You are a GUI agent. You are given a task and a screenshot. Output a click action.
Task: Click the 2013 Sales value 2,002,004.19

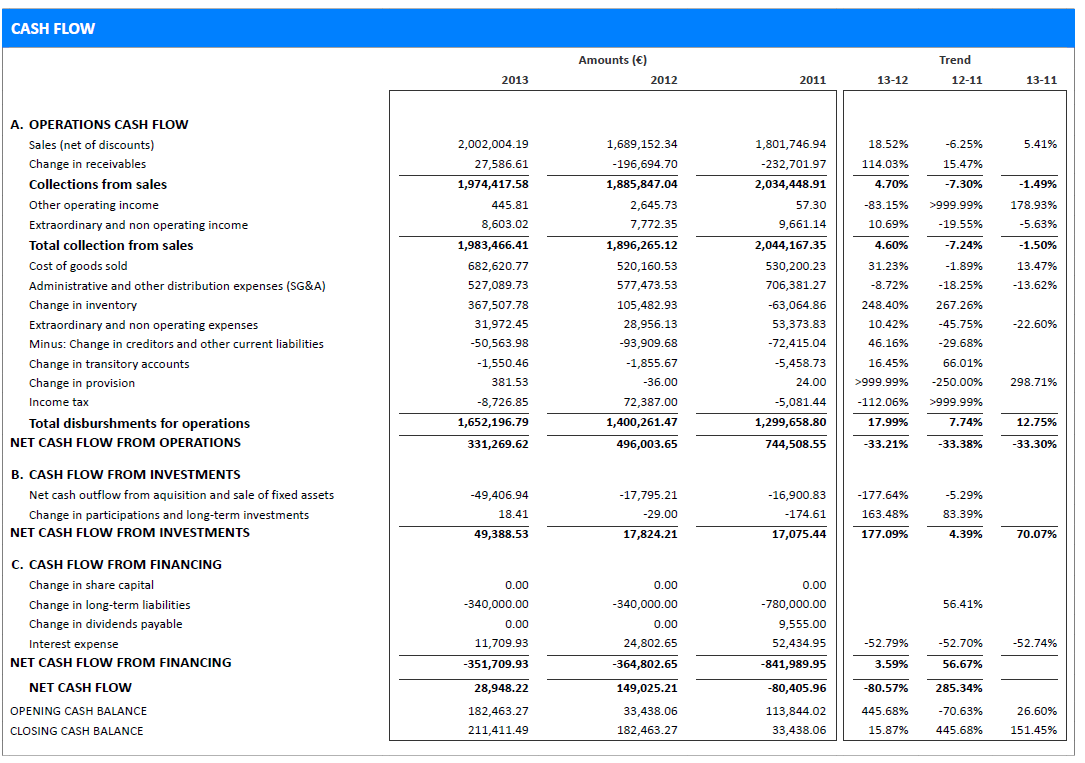pyautogui.click(x=493, y=145)
